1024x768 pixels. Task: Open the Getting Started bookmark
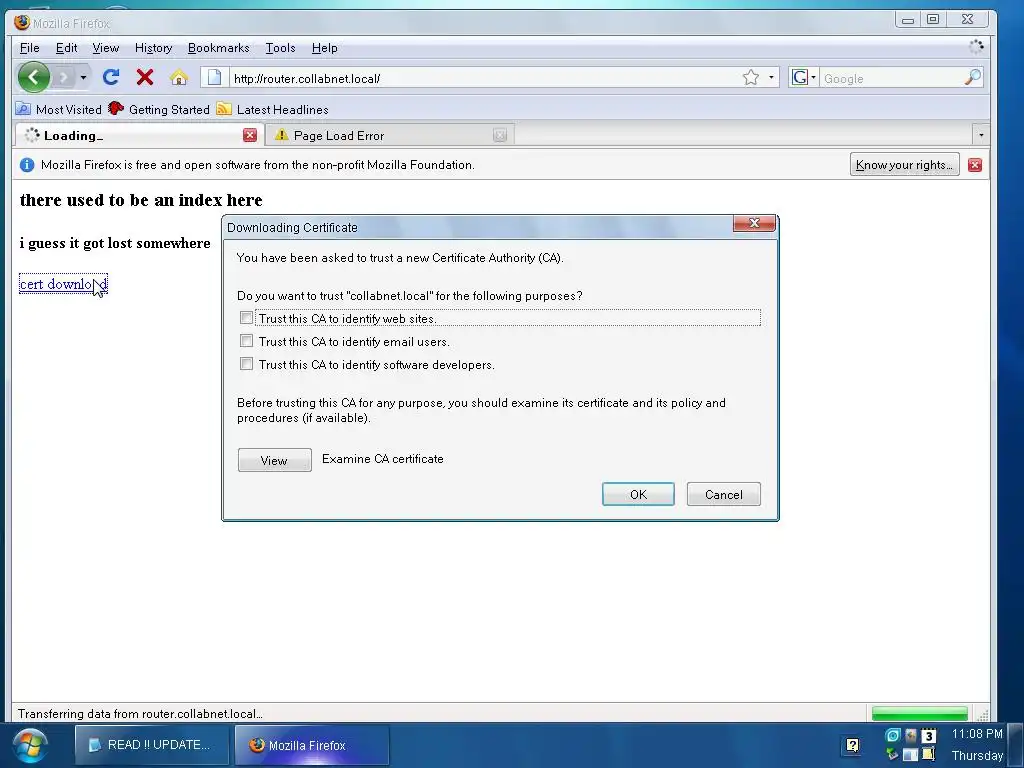(159, 109)
